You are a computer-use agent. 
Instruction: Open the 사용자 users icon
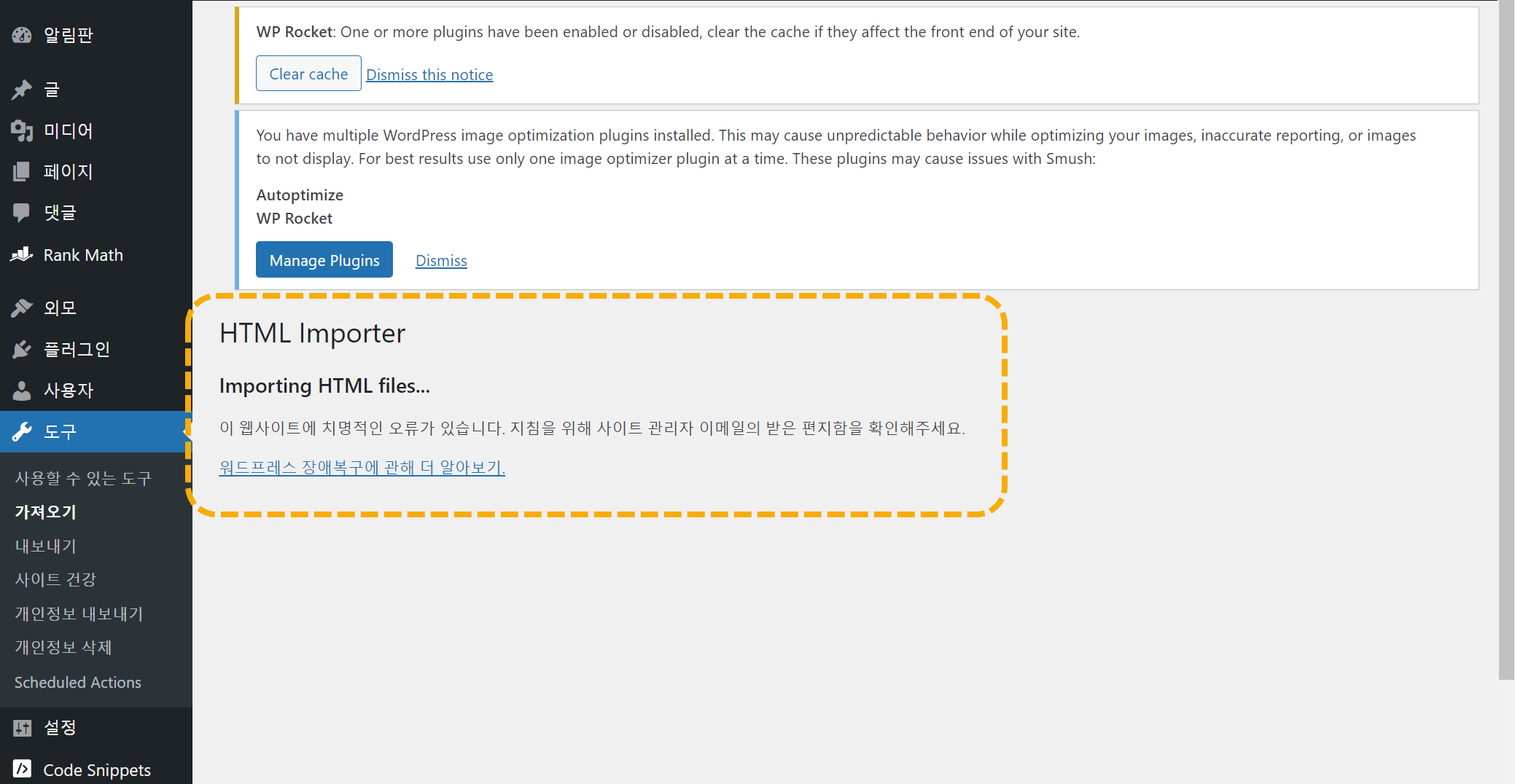pos(22,390)
